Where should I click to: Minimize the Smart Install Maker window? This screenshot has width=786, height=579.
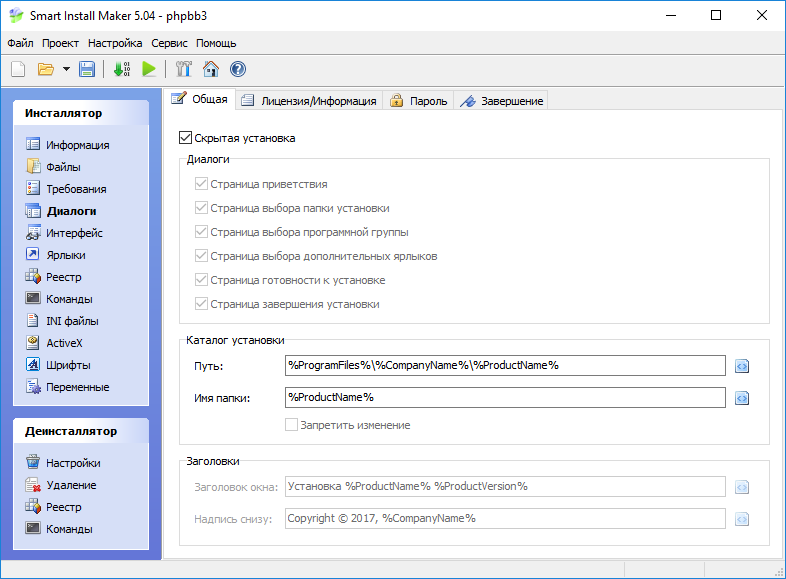[671, 16]
